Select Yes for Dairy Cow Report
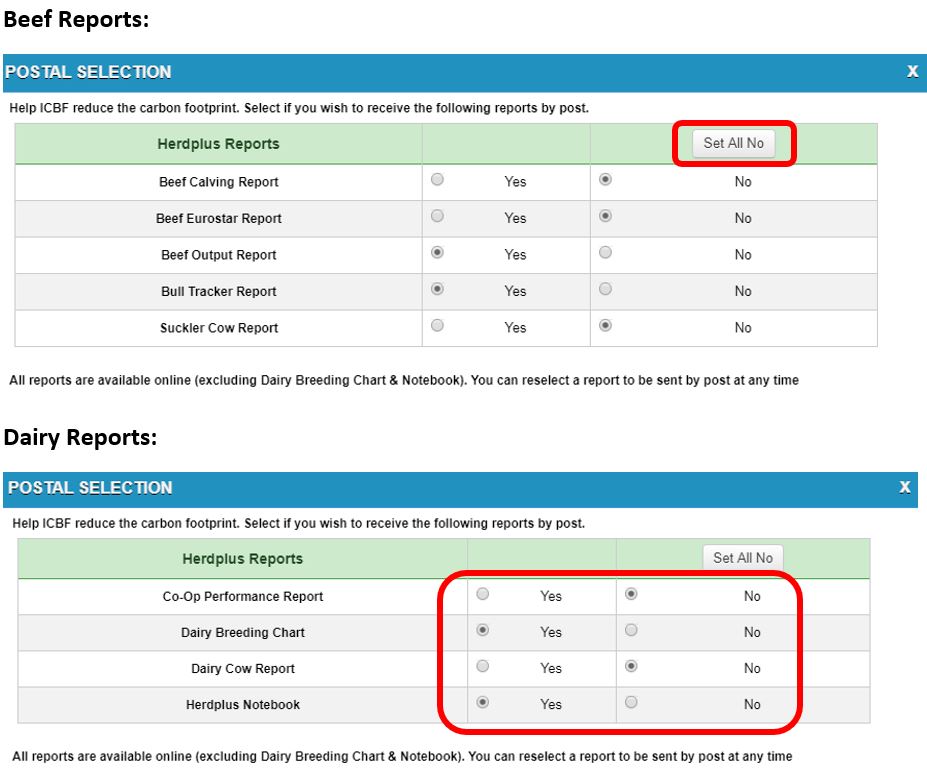 point(482,666)
